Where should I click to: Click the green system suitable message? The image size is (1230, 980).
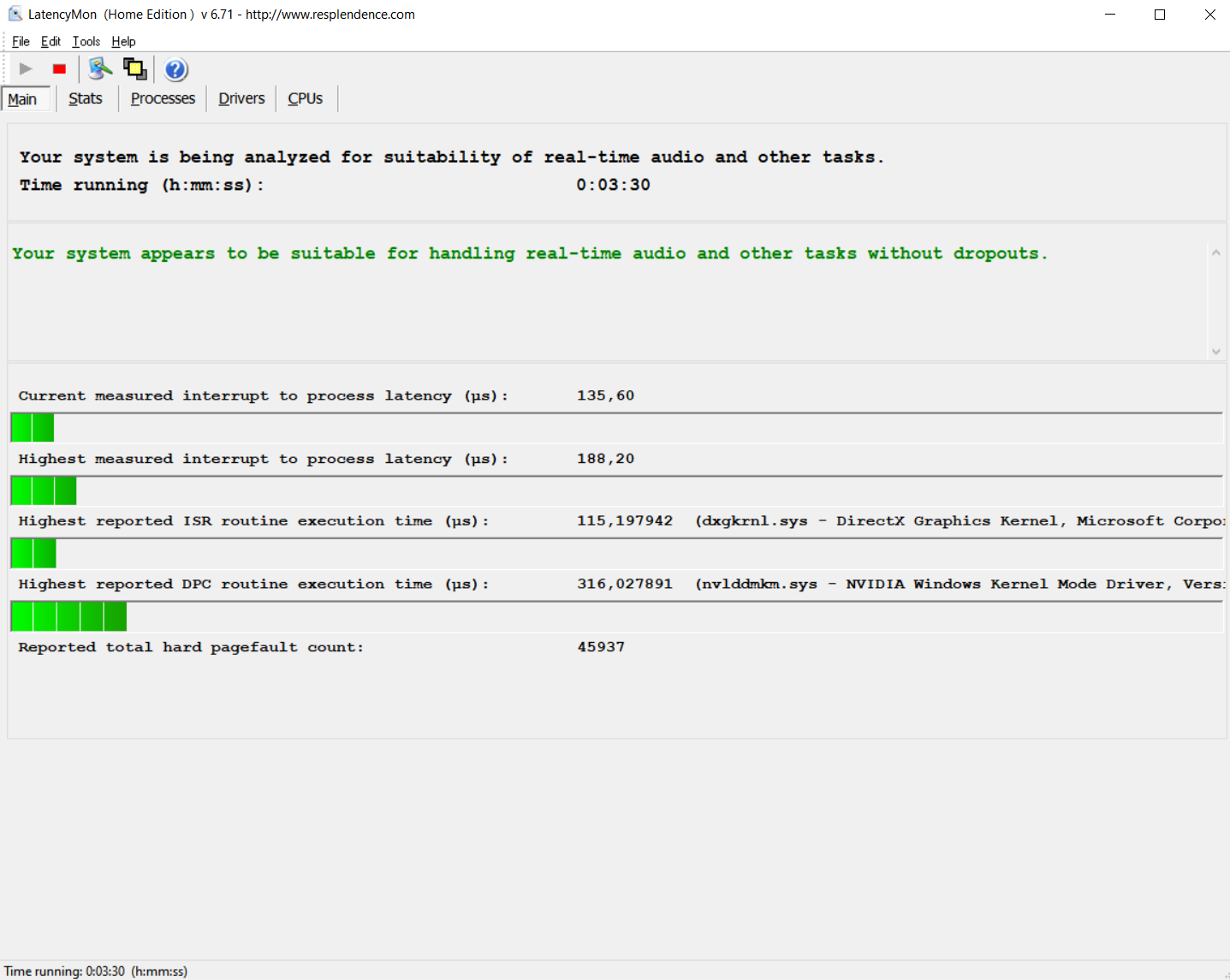pos(530,253)
